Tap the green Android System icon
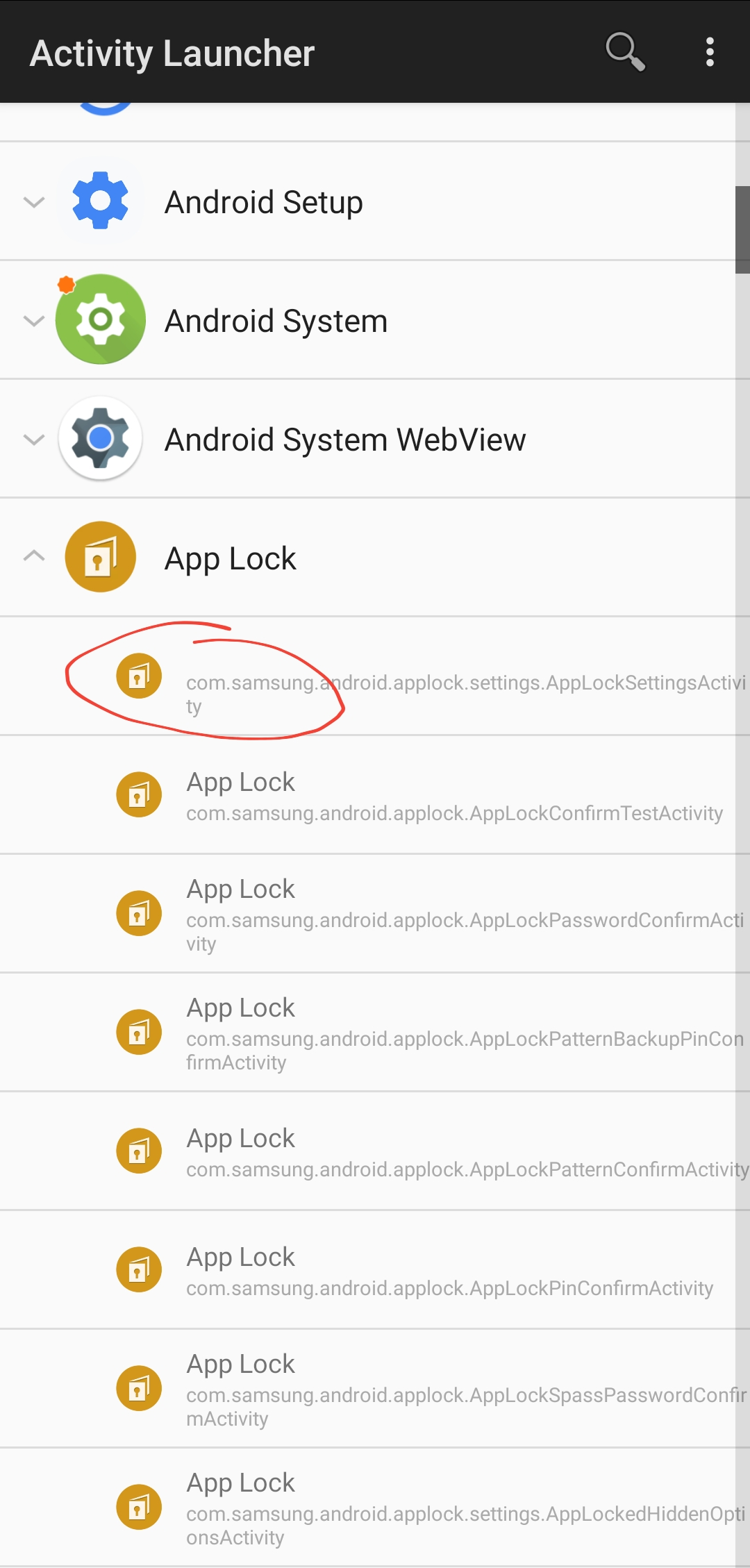Screen dimensions: 750x1568 [101, 319]
